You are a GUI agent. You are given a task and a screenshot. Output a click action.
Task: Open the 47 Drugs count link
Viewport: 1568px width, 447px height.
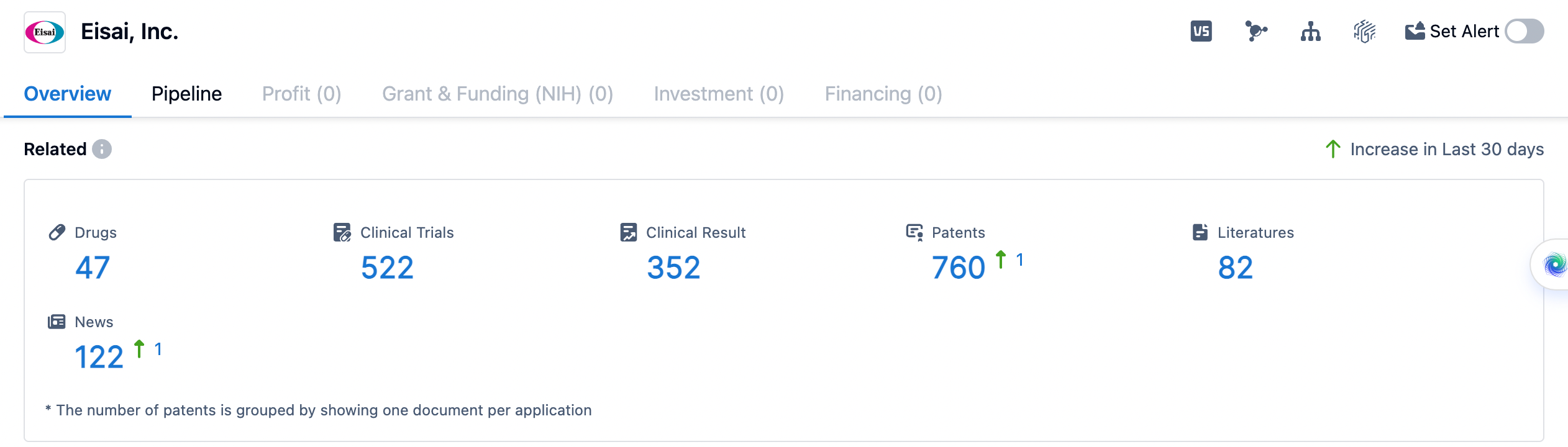pyautogui.click(x=93, y=268)
